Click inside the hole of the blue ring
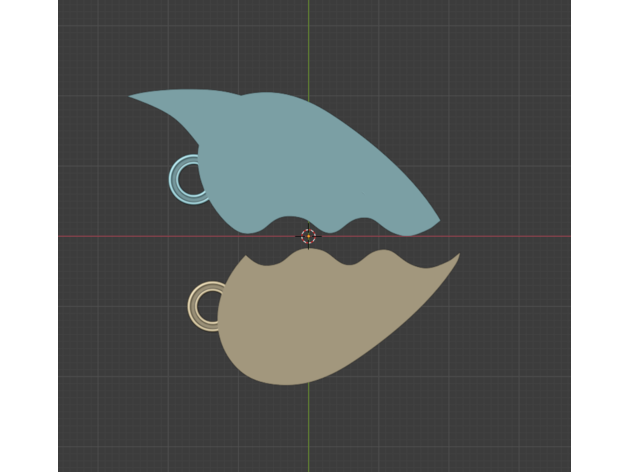Viewport: 628px width, 472px height. point(190,179)
